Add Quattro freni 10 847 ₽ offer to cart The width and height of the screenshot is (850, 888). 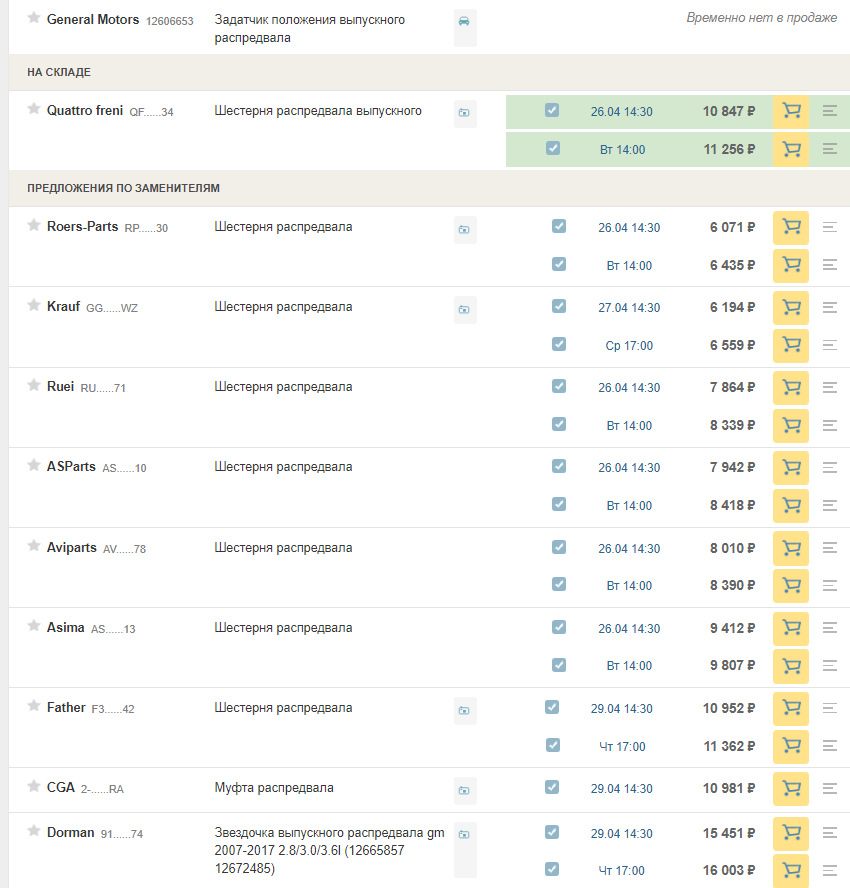[791, 111]
